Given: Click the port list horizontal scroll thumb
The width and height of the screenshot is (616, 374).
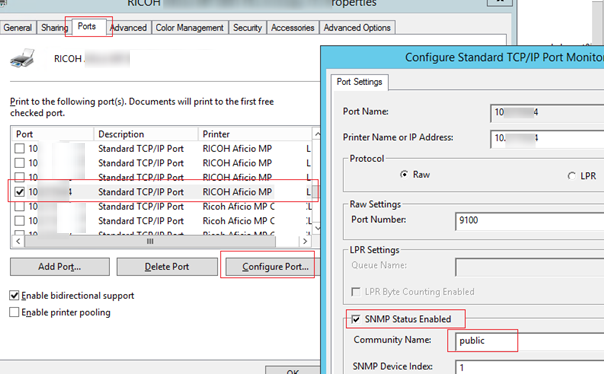Looking at the screenshot, I should [150, 241].
